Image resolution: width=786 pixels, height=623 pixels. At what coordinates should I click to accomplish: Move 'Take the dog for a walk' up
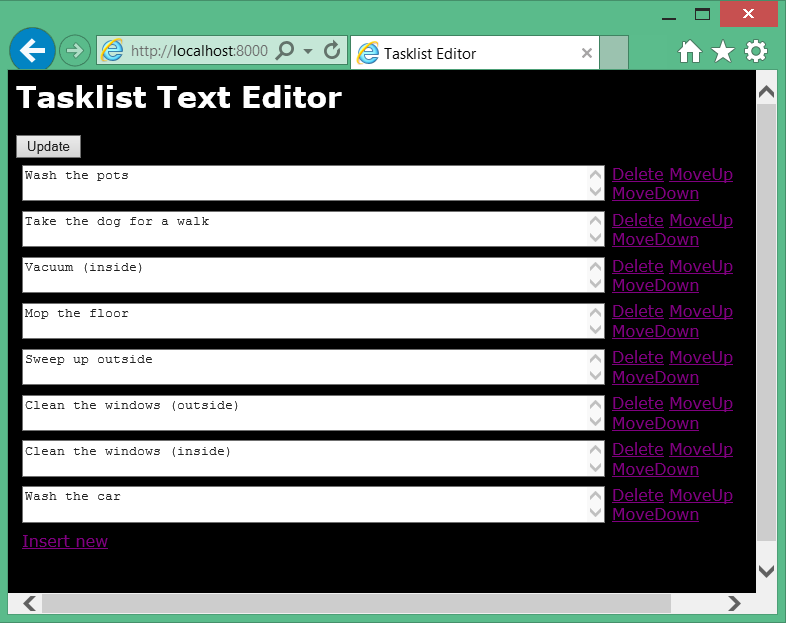coord(700,221)
